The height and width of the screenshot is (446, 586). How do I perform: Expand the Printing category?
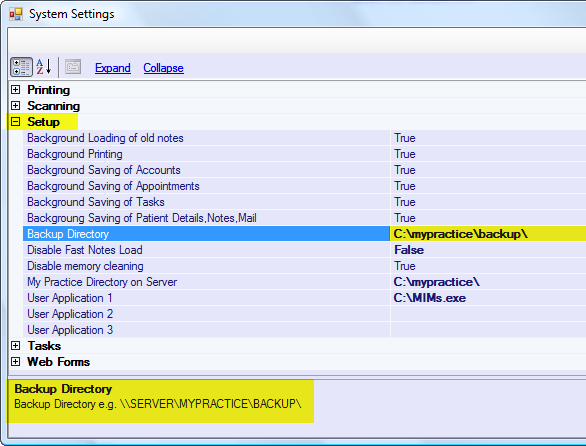15,90
